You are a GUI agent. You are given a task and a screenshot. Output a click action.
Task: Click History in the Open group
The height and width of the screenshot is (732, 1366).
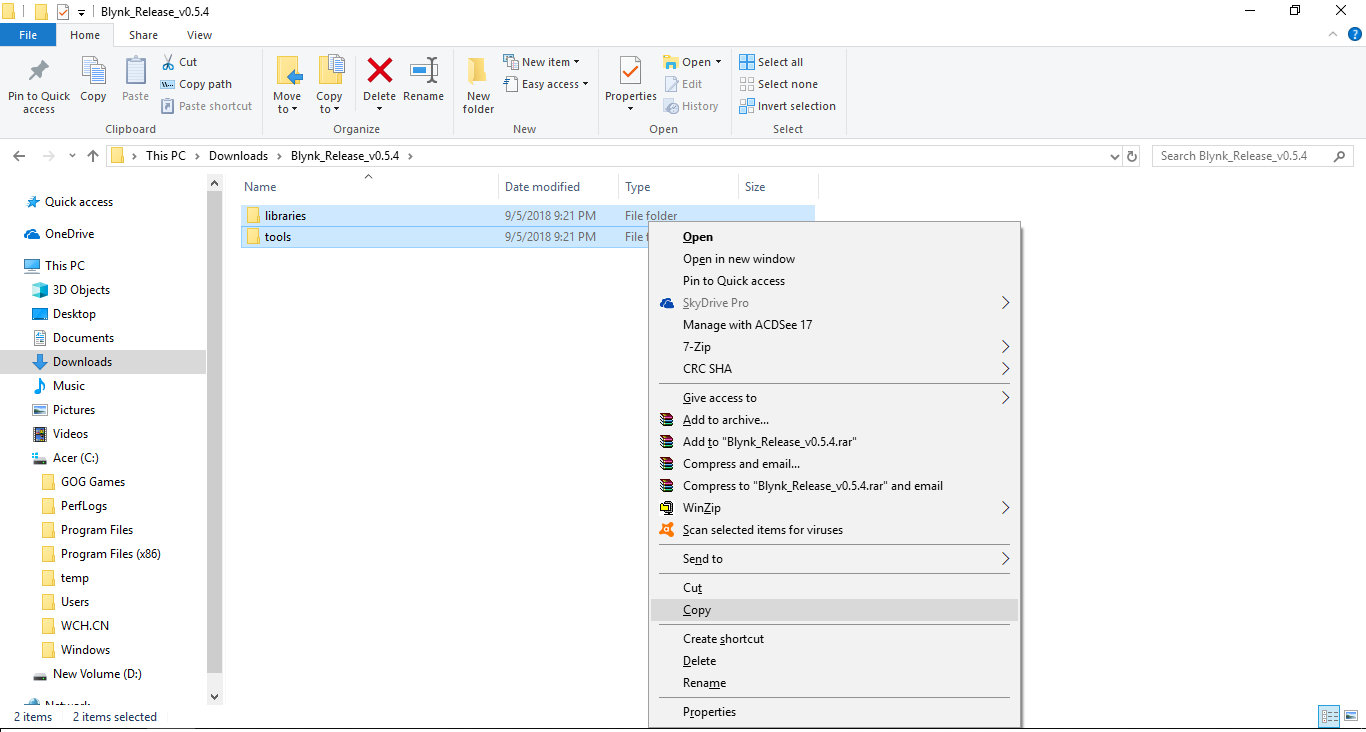tap(691, 106)
